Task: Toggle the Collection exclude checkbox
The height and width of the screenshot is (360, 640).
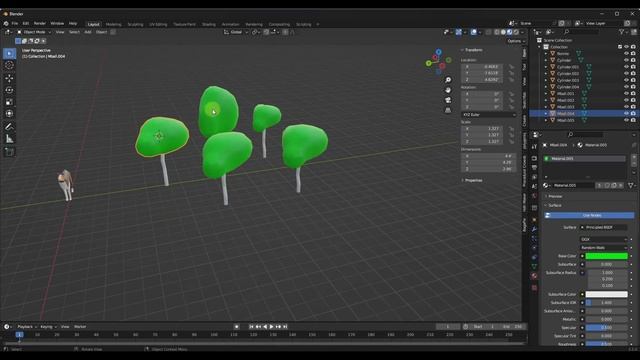Action: click(620, 47)
